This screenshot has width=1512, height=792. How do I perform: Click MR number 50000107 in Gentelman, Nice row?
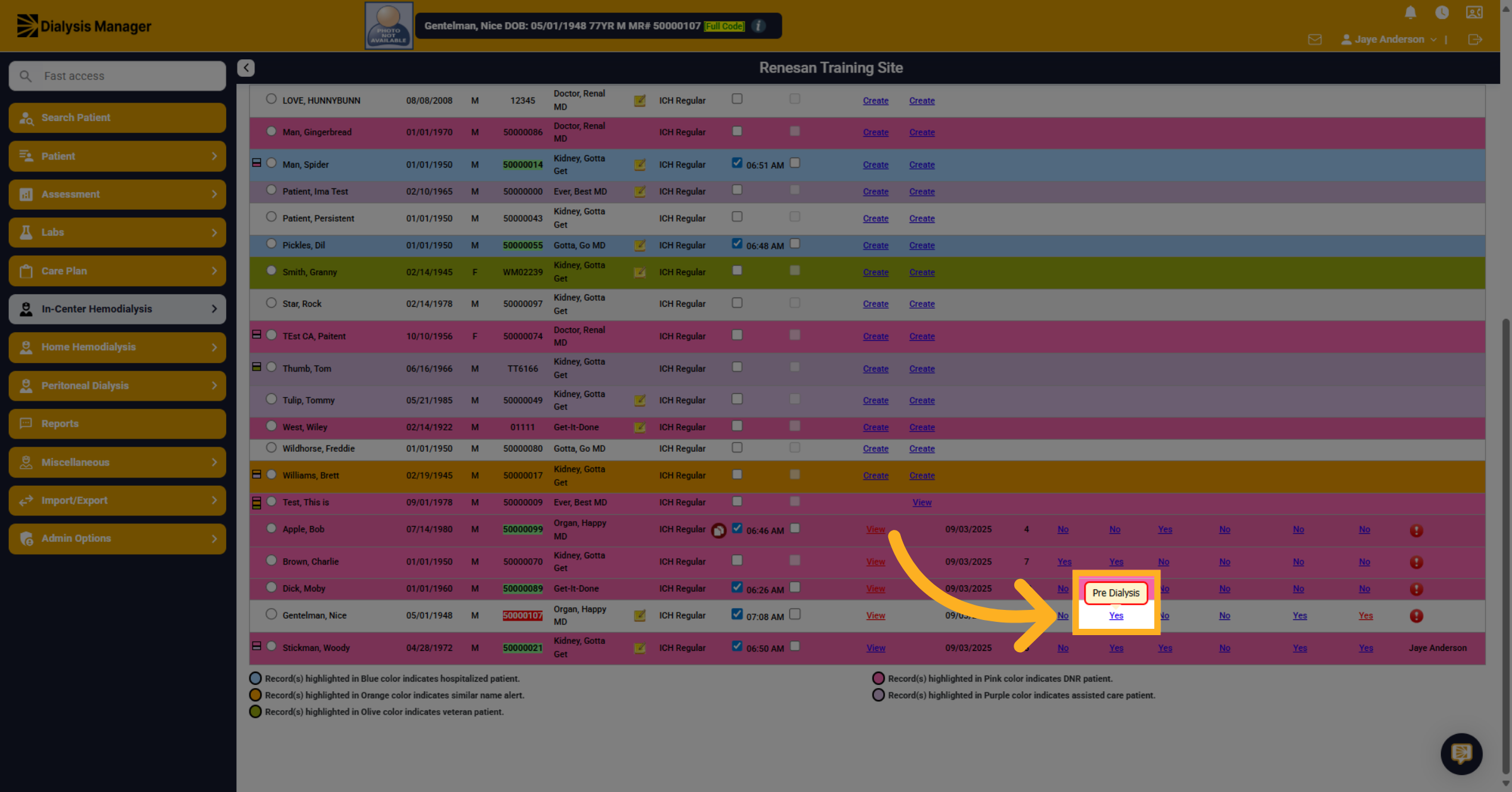coord(522,616)
